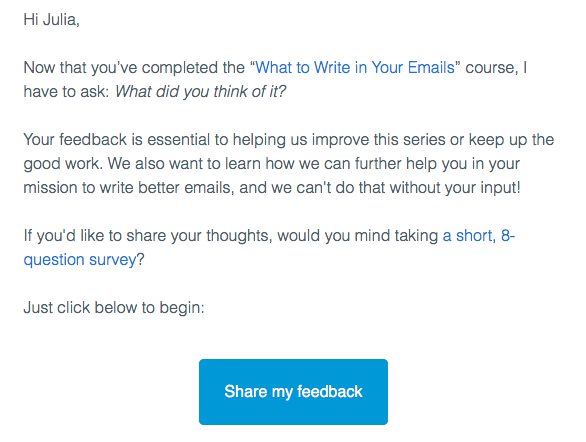586x442 pixels.
Task: Click the "Hi Julia," greeting text
Action: pyautogui.click(x=52, y=19)
